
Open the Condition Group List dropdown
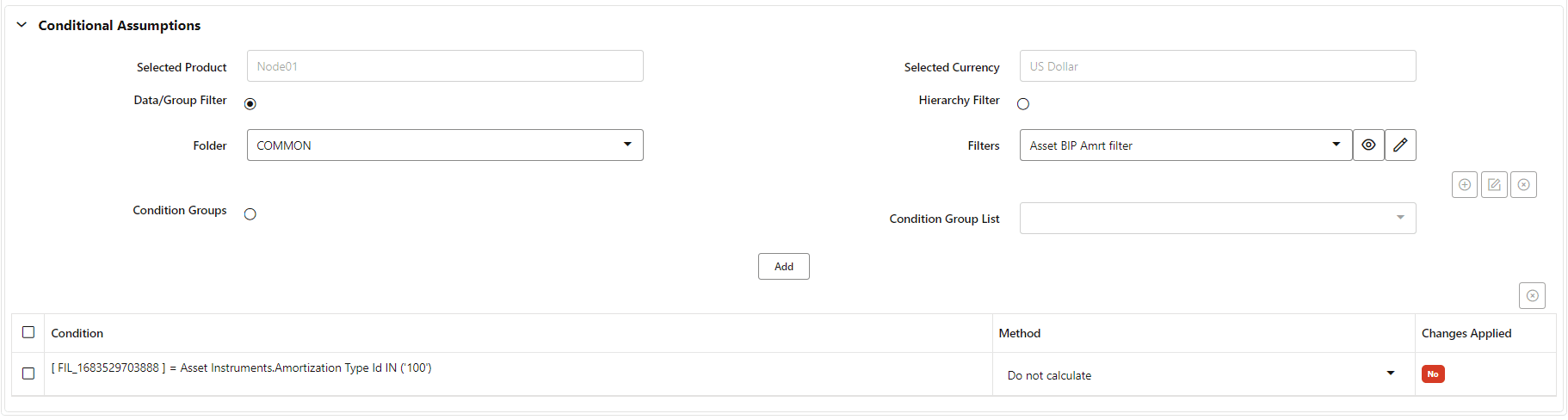1217,219
